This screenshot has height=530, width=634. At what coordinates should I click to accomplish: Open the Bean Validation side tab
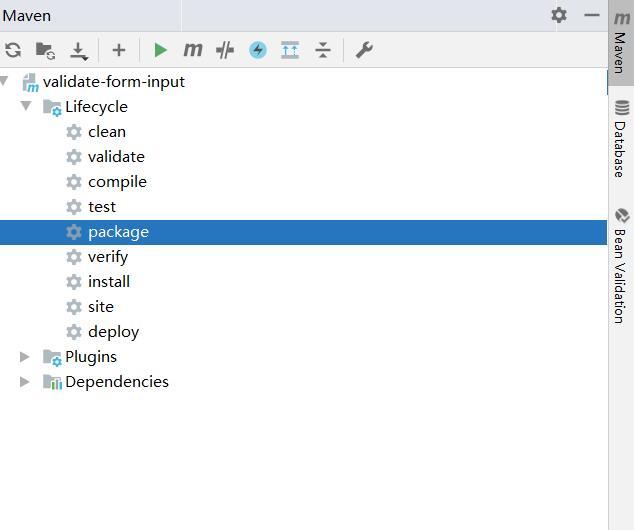coord(621,266)
